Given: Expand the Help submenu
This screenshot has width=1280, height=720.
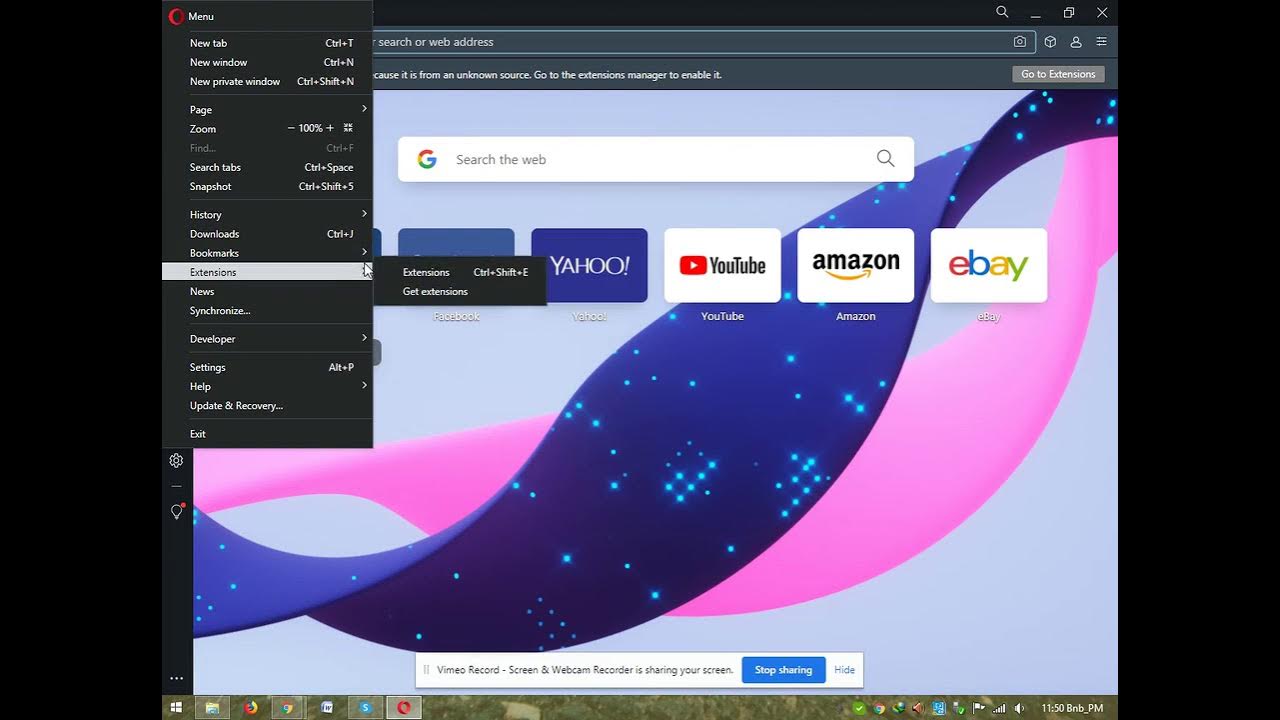Looking at the screenshot, I should click(267, 386).
